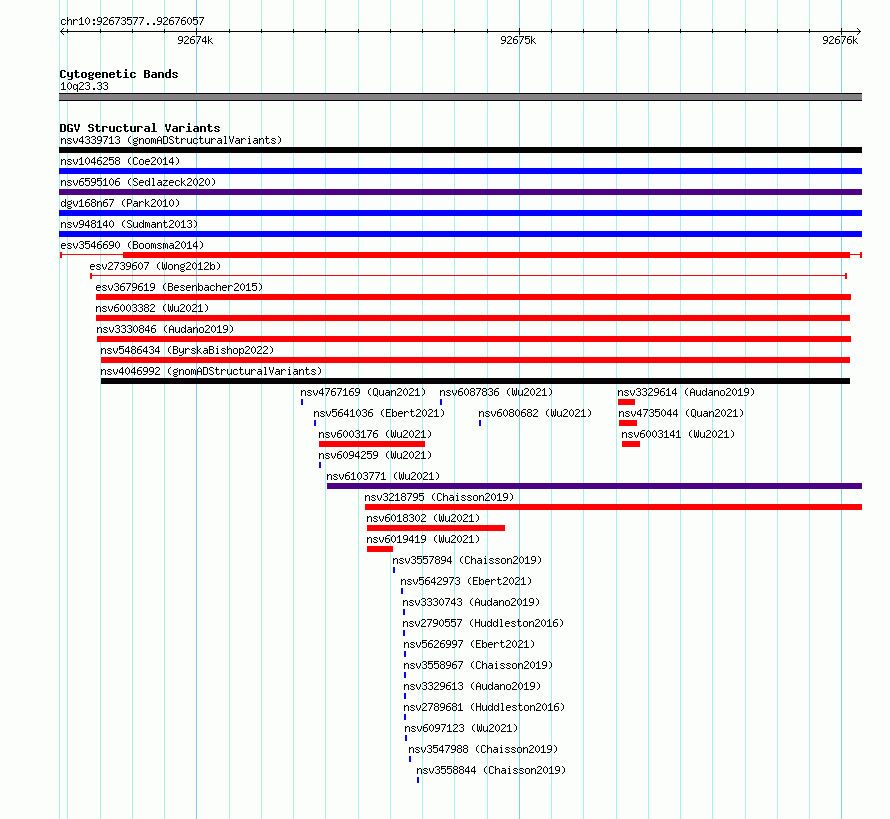Click the nsv6019419 (Wu2021) label
The height and width of the screenshot is (819, 890).
click(x=423, y=539)
